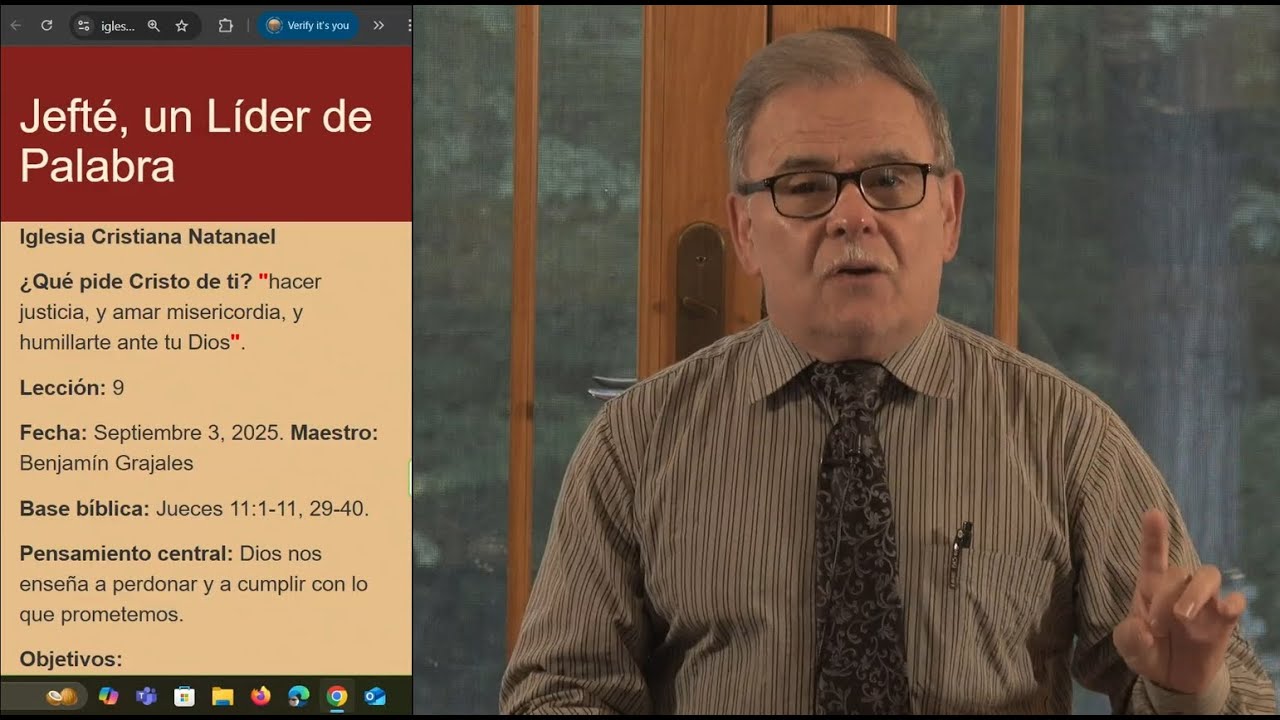This screenshot has width=1280, height=720.
Task: Open the zoom magnifier in address bar
Action: coord(154,26)
